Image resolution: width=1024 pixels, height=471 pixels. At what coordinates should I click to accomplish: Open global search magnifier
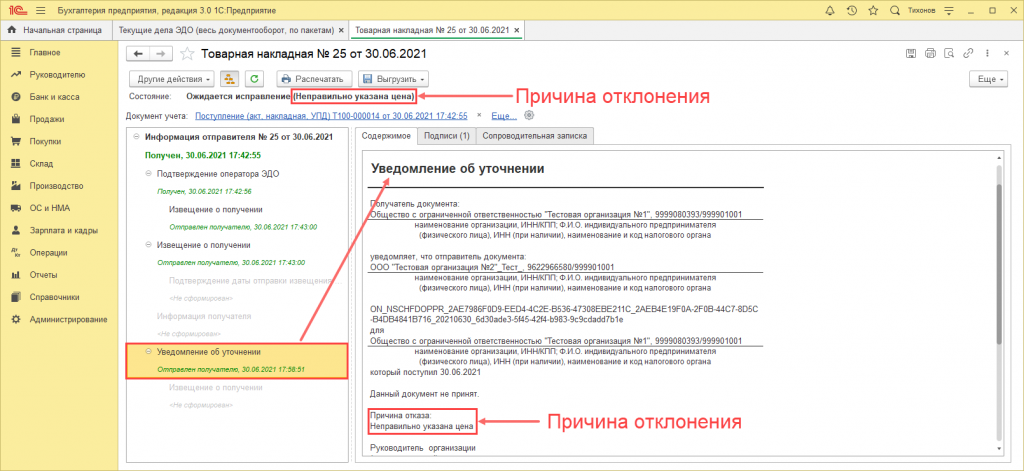click(x=894, y=10)
